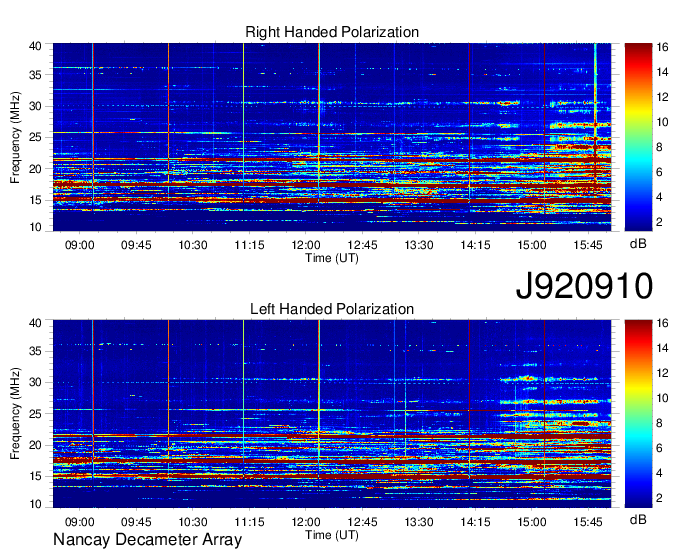Viewport: 680px width, 552px height.
Task: Click the 10:30 time tick of Left Handed plot
Action: [x=193, y=522]
